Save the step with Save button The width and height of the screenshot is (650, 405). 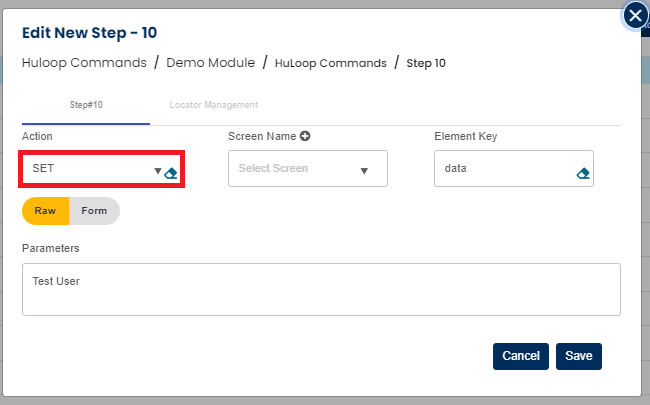[579, 356]
